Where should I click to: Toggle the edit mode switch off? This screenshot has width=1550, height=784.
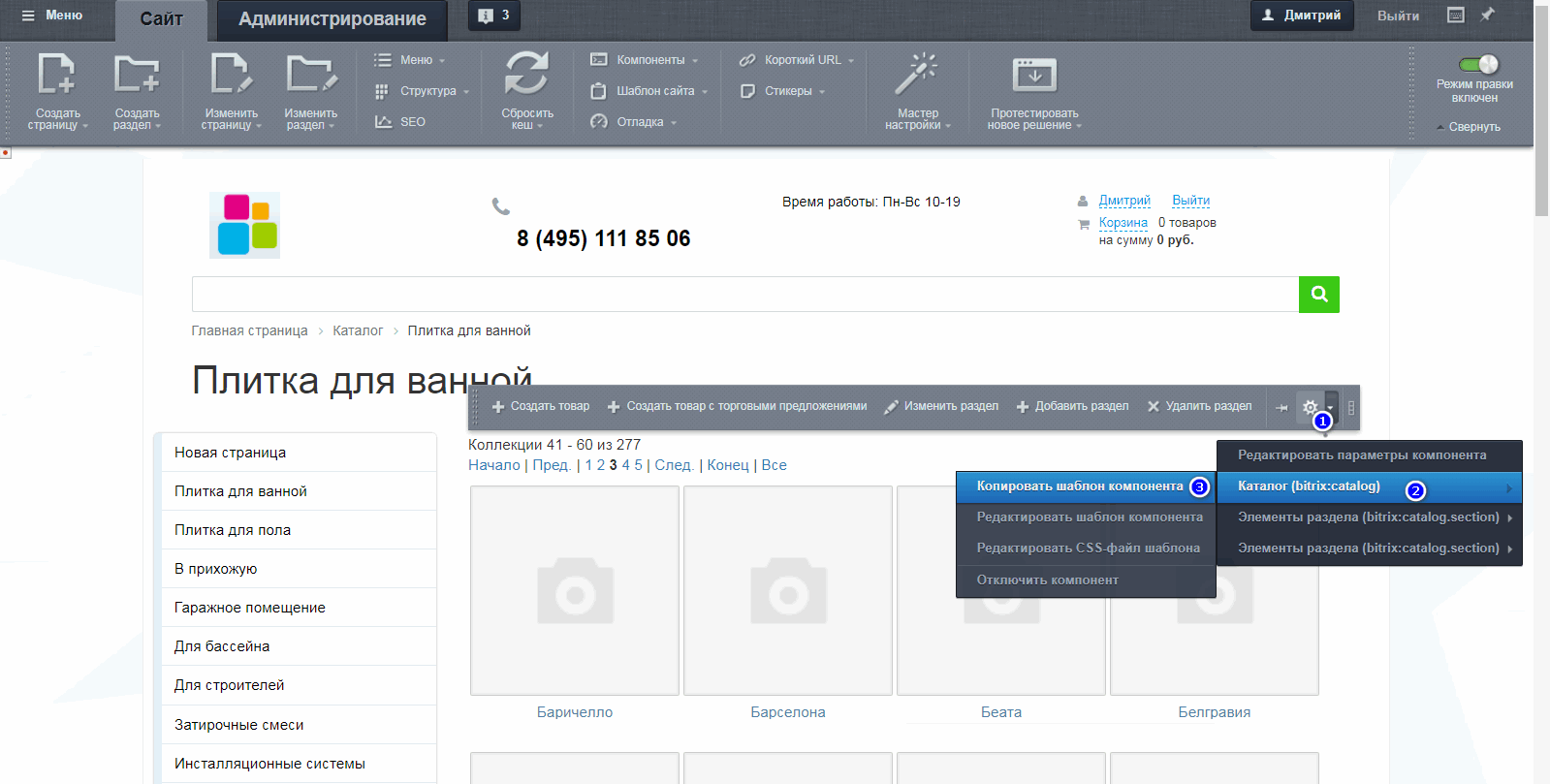pyautogui.click(x=1478, y=65)
